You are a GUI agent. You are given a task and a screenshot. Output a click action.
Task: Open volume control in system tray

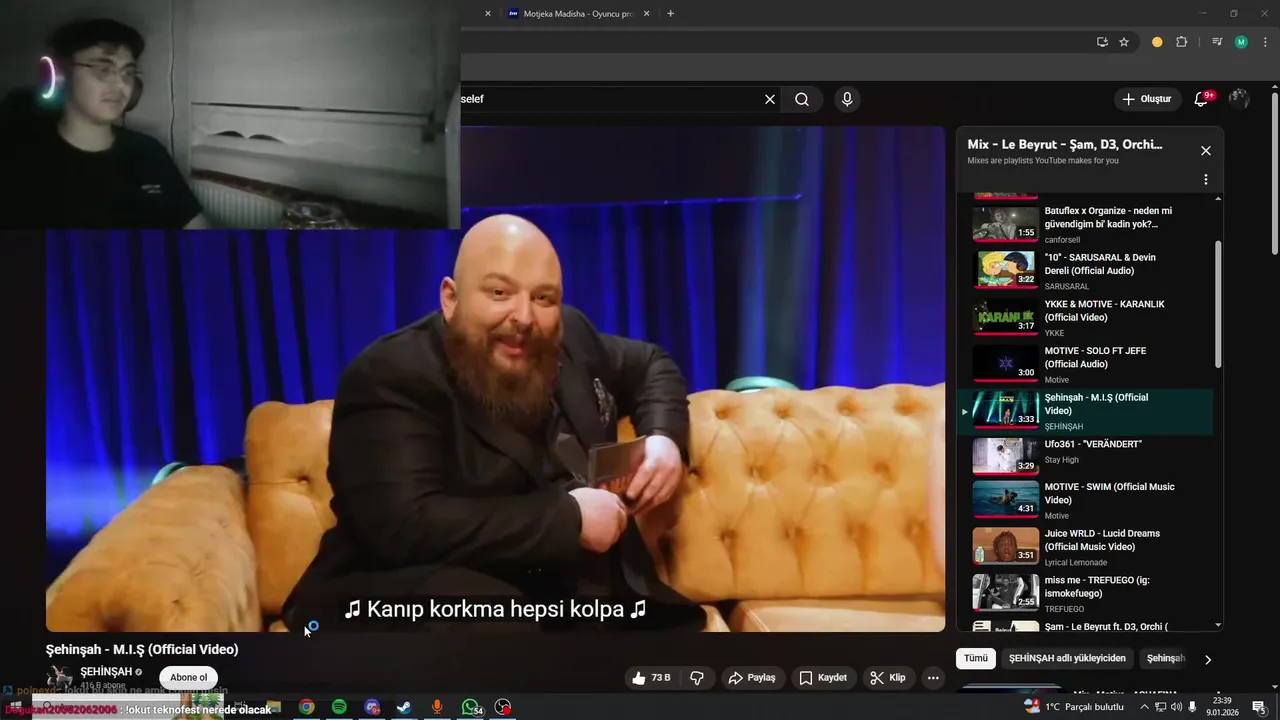click(x=1177, y=707)
